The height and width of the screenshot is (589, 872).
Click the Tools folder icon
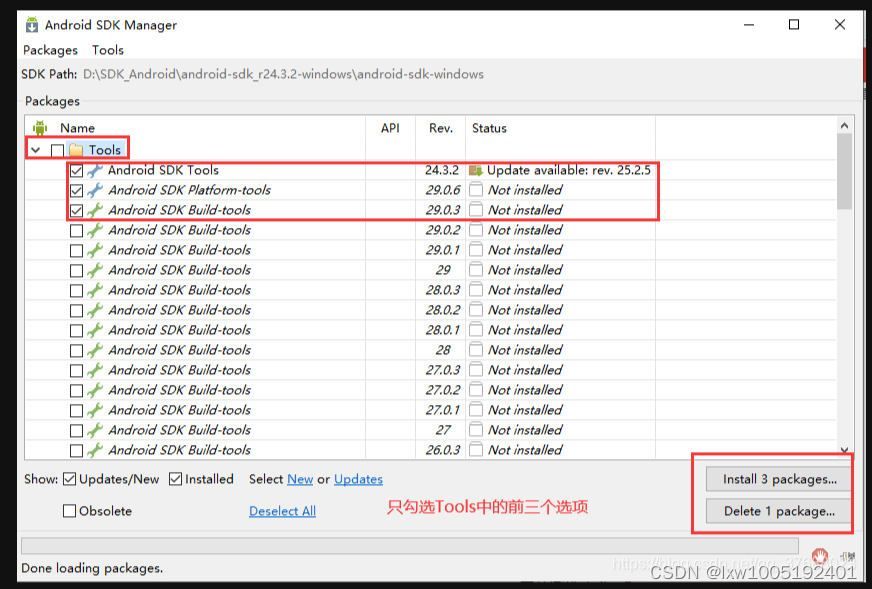pyautogui.click(x=76, y=150)
